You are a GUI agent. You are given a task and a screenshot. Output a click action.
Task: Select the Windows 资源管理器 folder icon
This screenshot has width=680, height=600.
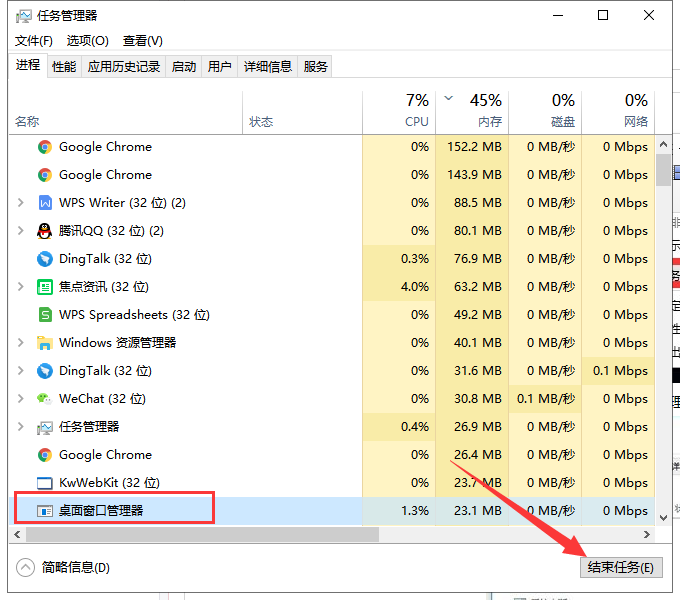click(44, 343)
